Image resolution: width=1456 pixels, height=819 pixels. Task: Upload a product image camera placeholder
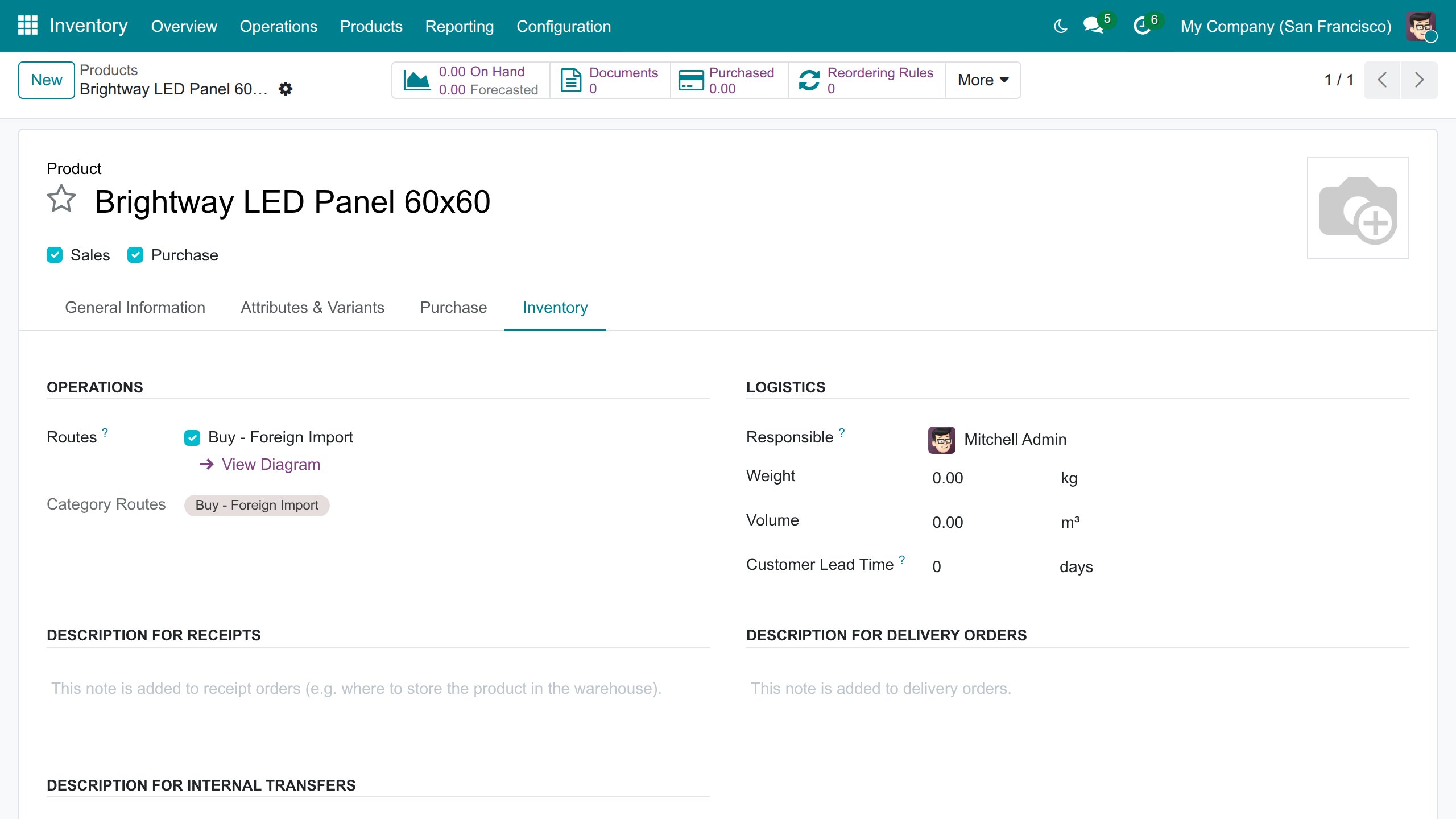(1358, 208)
